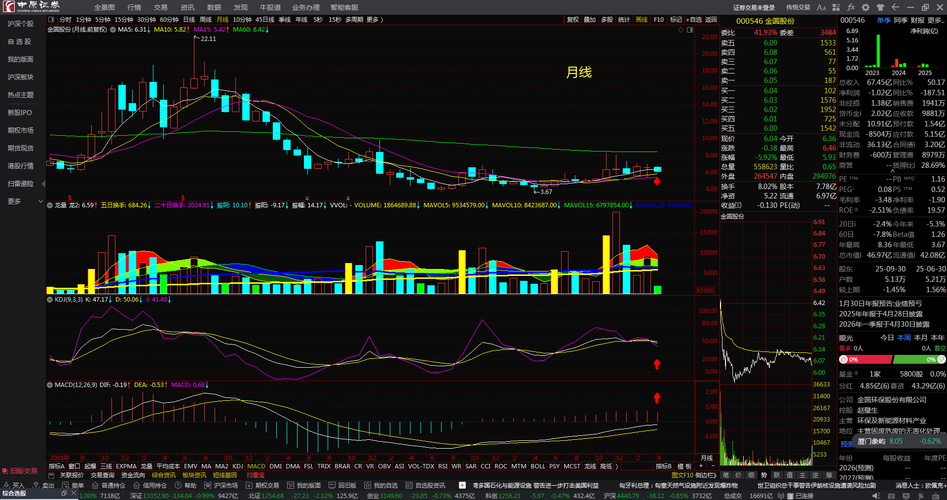Expand the indicator tabs right arrow
This screenshot has width=947, height=500.
(618, 466)
